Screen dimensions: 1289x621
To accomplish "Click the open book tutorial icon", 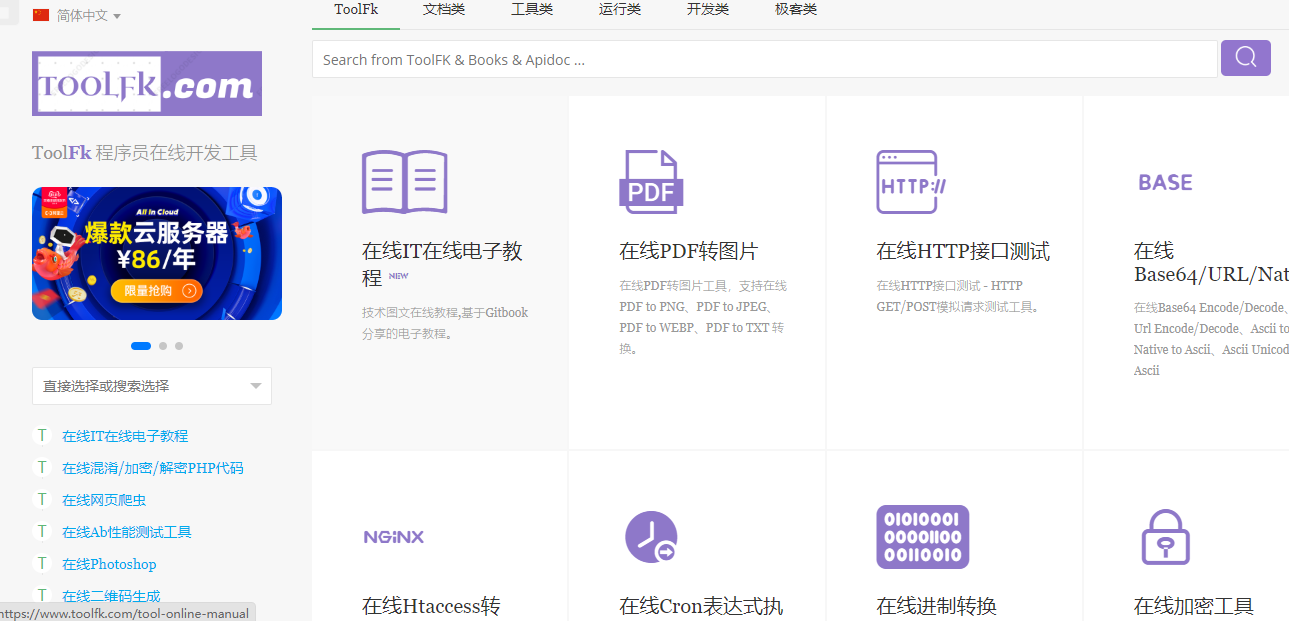I will [404, 182].
